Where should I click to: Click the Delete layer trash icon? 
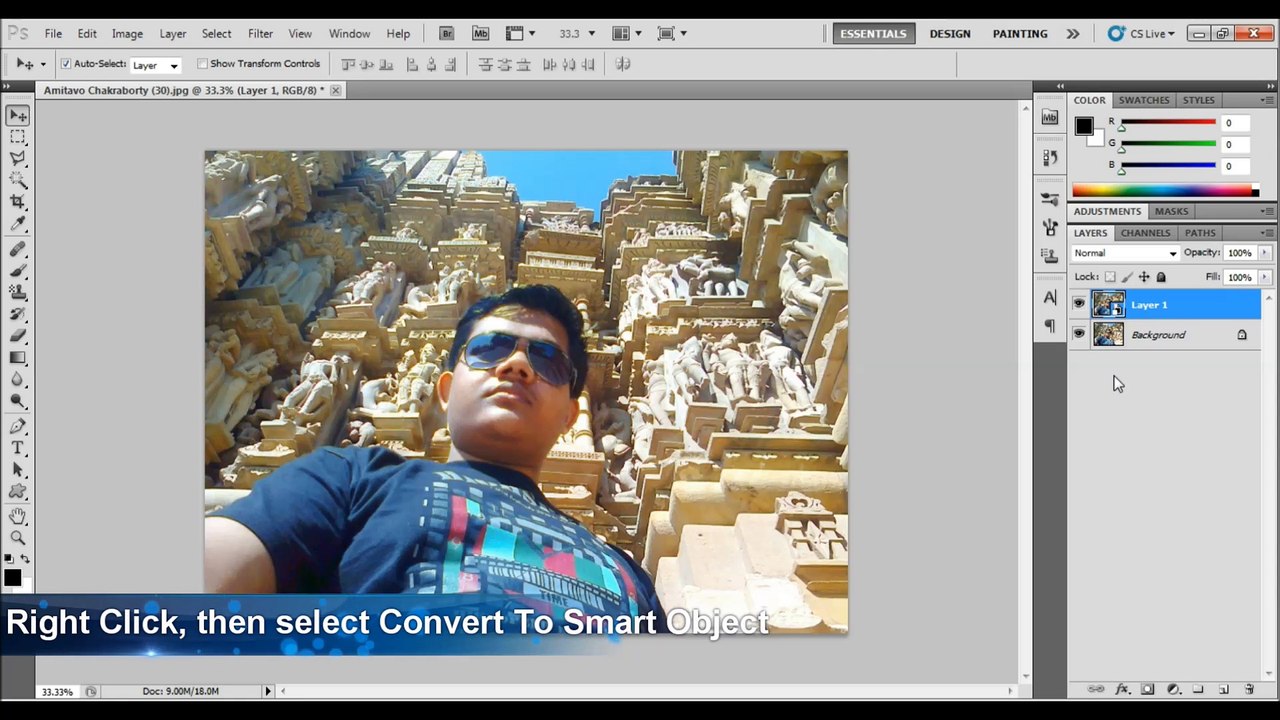(x=1249, y=690)
